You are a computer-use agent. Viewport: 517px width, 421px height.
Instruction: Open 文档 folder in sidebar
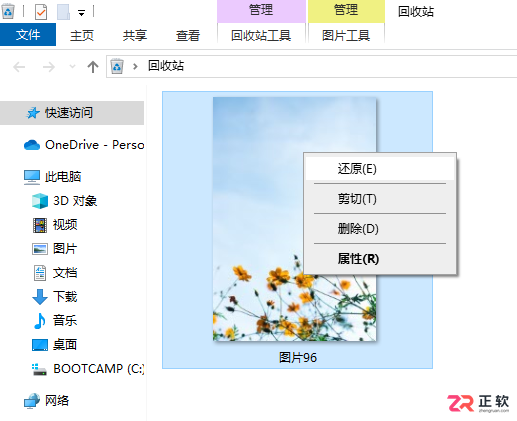(65, 273)
